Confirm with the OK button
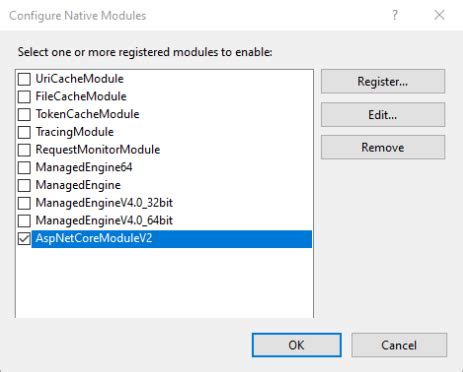 pos(297,345)
